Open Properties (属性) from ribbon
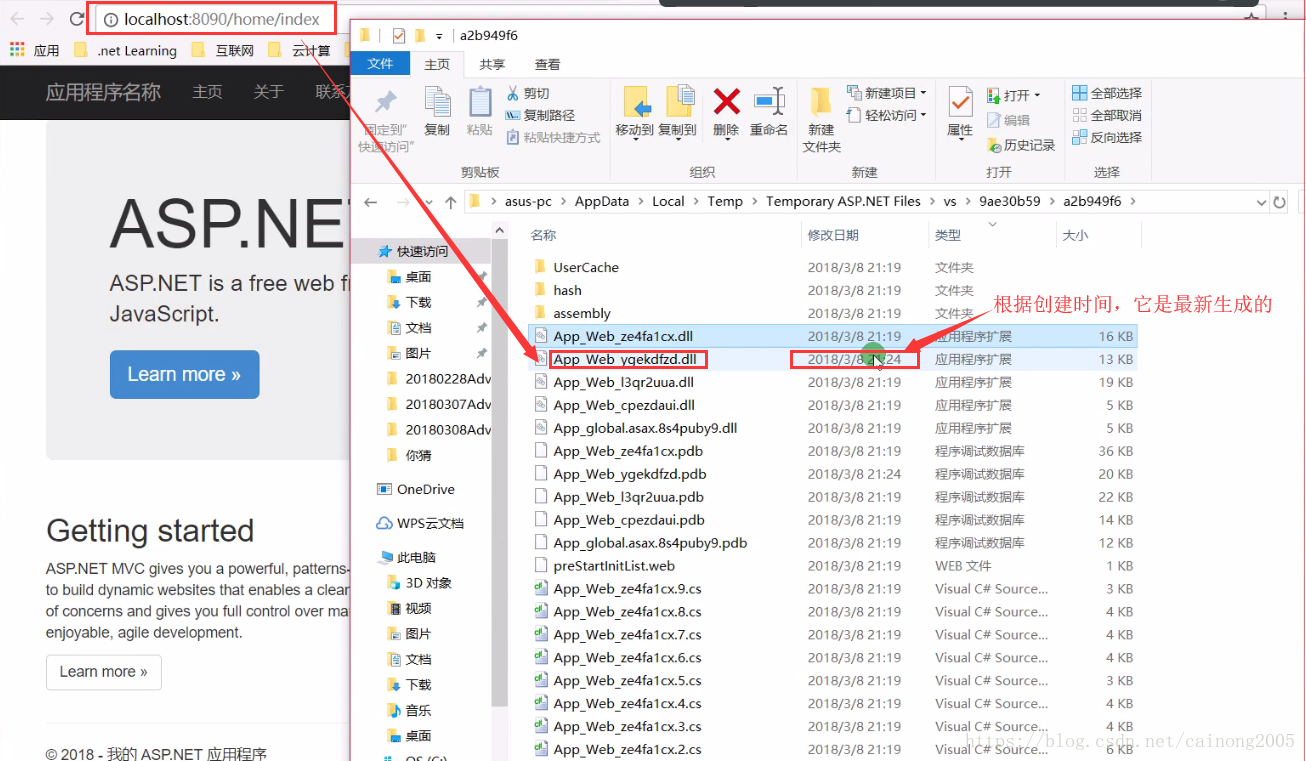The width and height of the screenshot is (1306, 761). point(960,111)
